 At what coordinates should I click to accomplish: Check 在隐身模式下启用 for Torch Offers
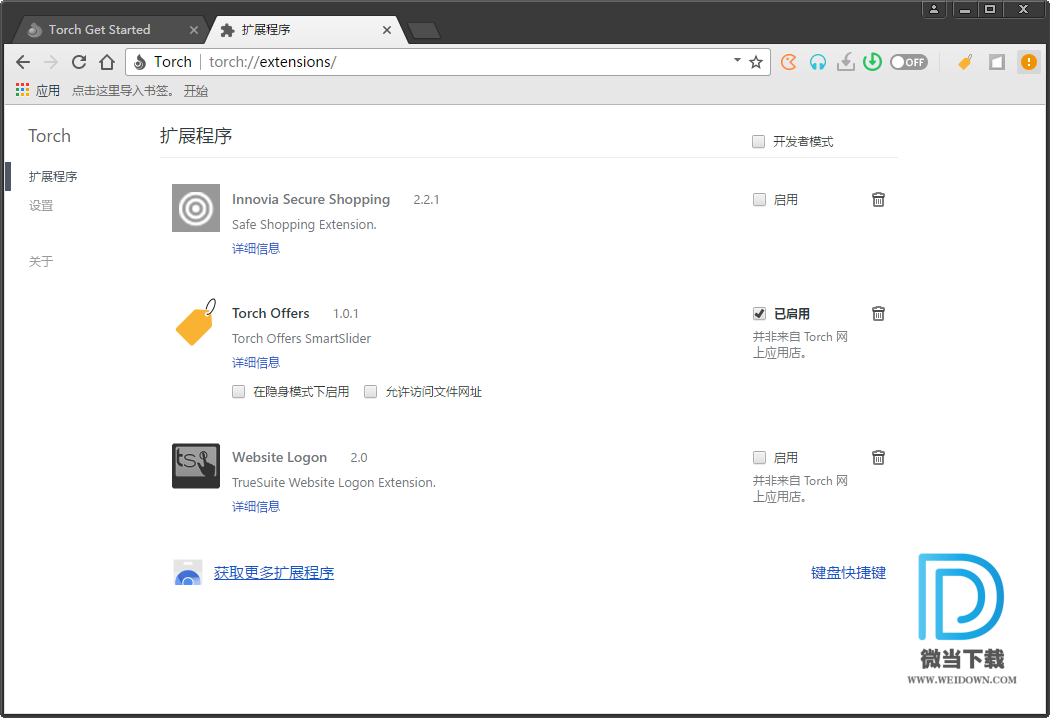click(x=238, y=392)
